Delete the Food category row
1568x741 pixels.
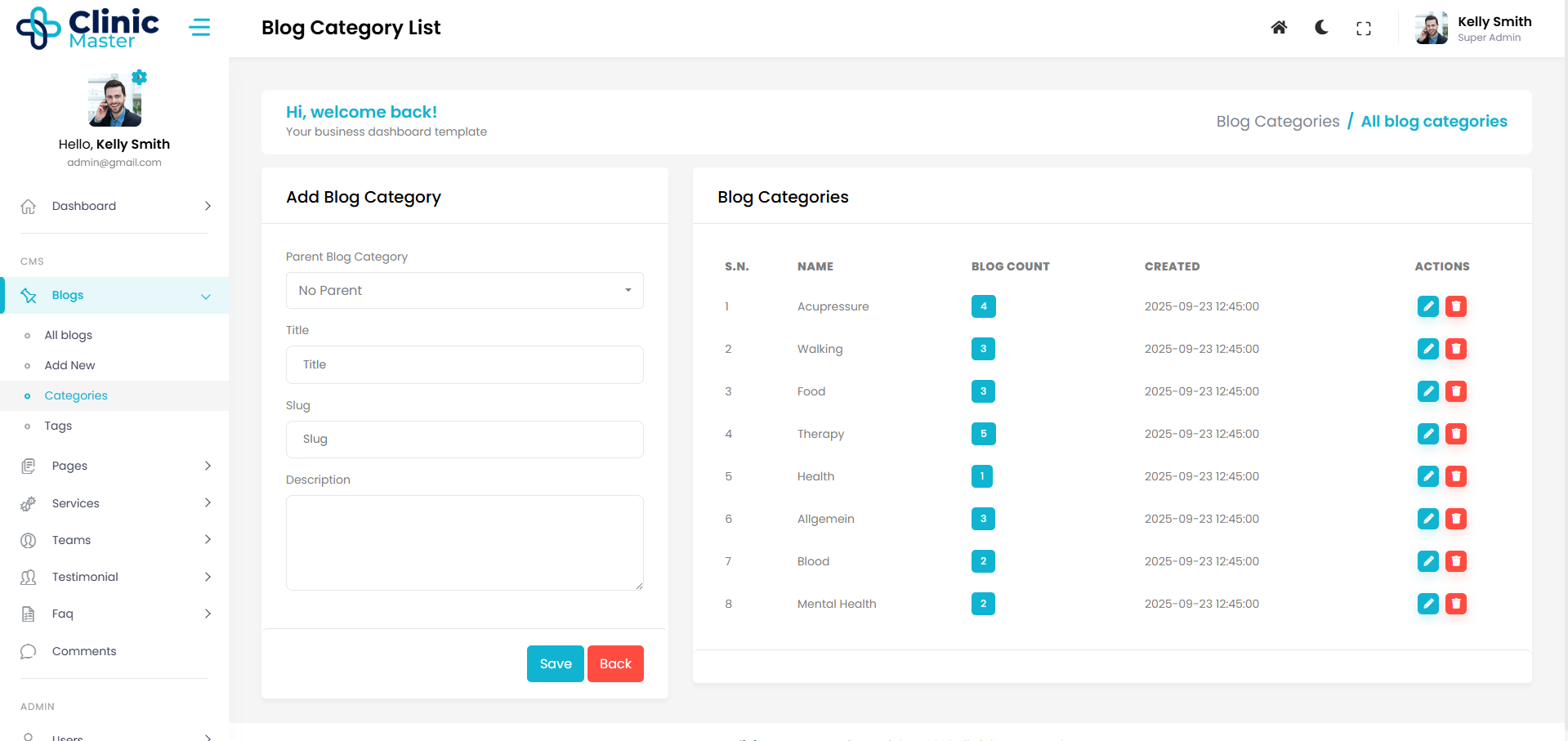point(1455,391)
